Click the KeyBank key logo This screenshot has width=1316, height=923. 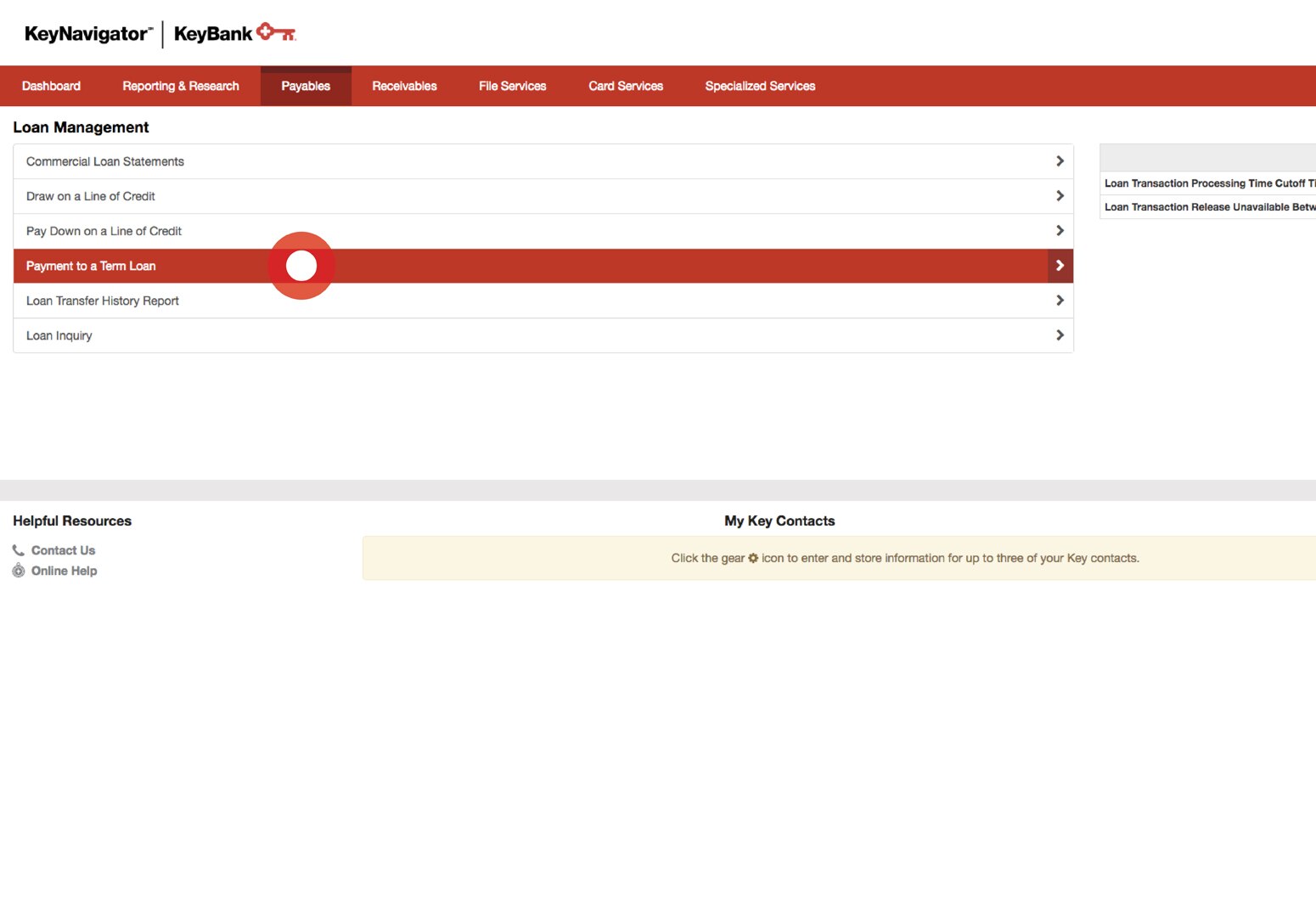click(276, 32)
